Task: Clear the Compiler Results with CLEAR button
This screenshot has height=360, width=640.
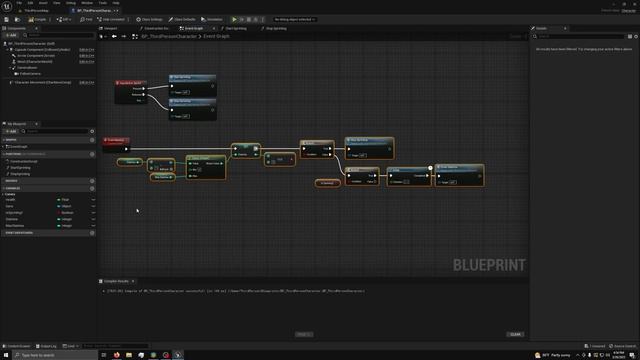Action: [x=516, y=334]
